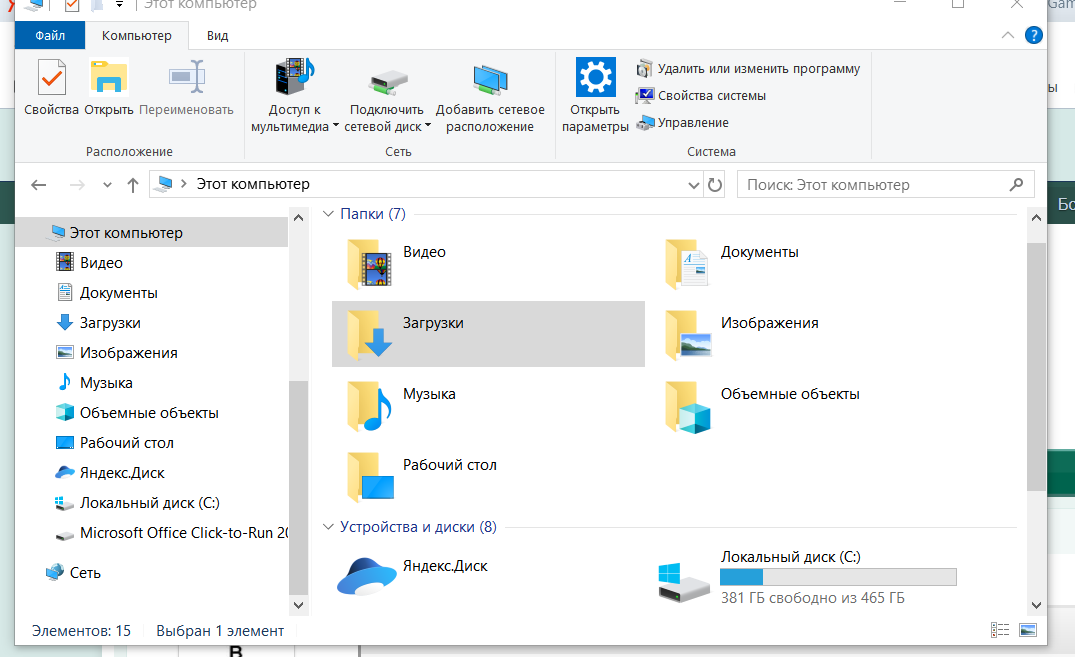Viewport: 1075px width, 657px height.
Task: Click the Выбран 1 элемент status text
Action: pyautogui.click(x=220, y=631)
